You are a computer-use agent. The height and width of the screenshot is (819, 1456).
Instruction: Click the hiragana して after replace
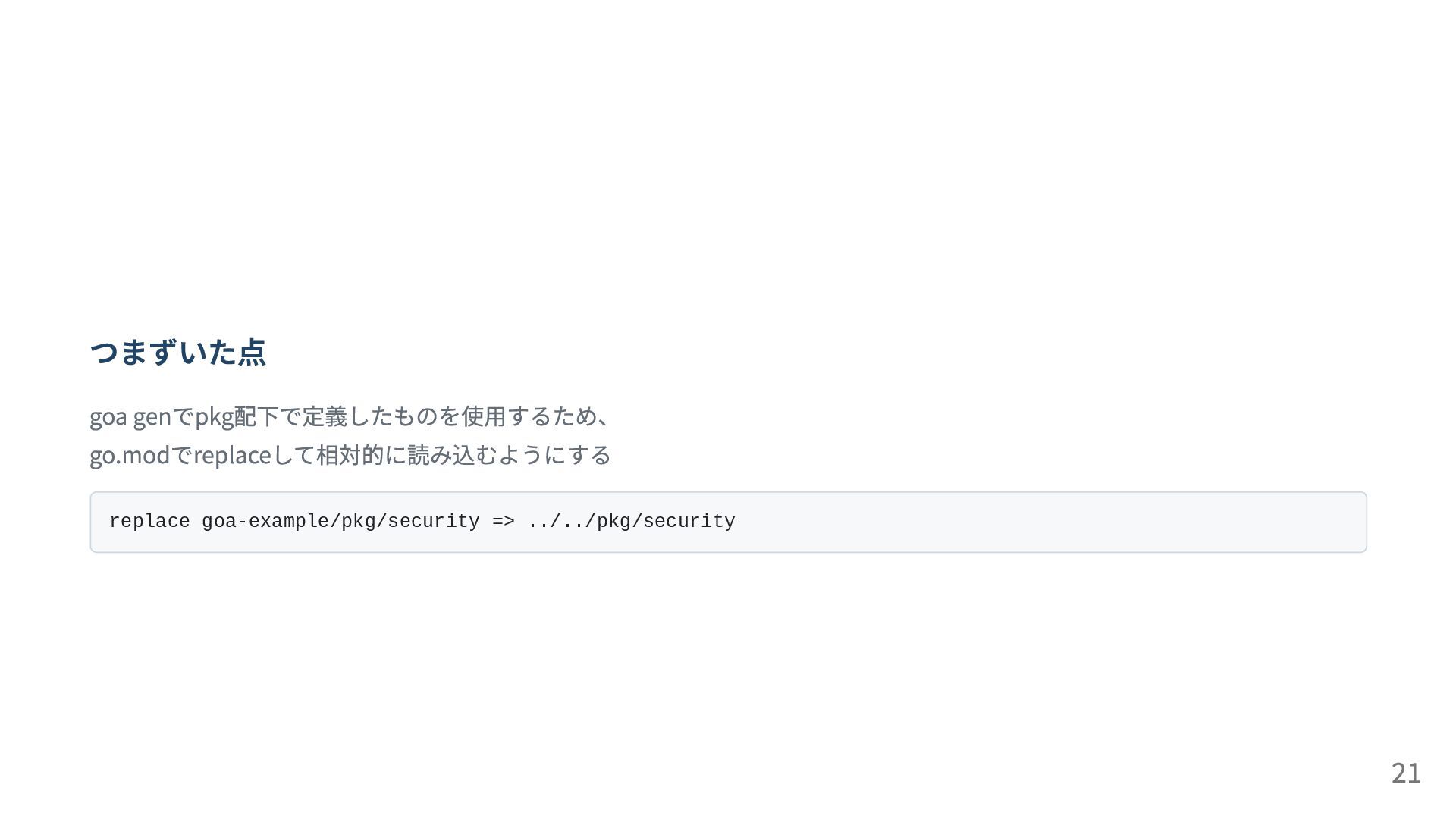coord(293,455)
